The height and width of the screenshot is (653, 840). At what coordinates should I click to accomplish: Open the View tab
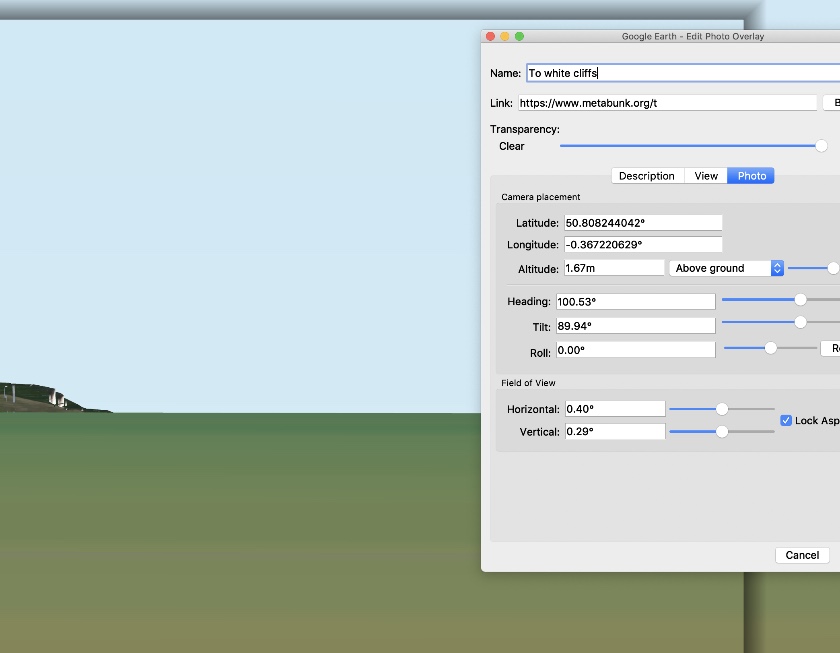[x=706, y=176]
